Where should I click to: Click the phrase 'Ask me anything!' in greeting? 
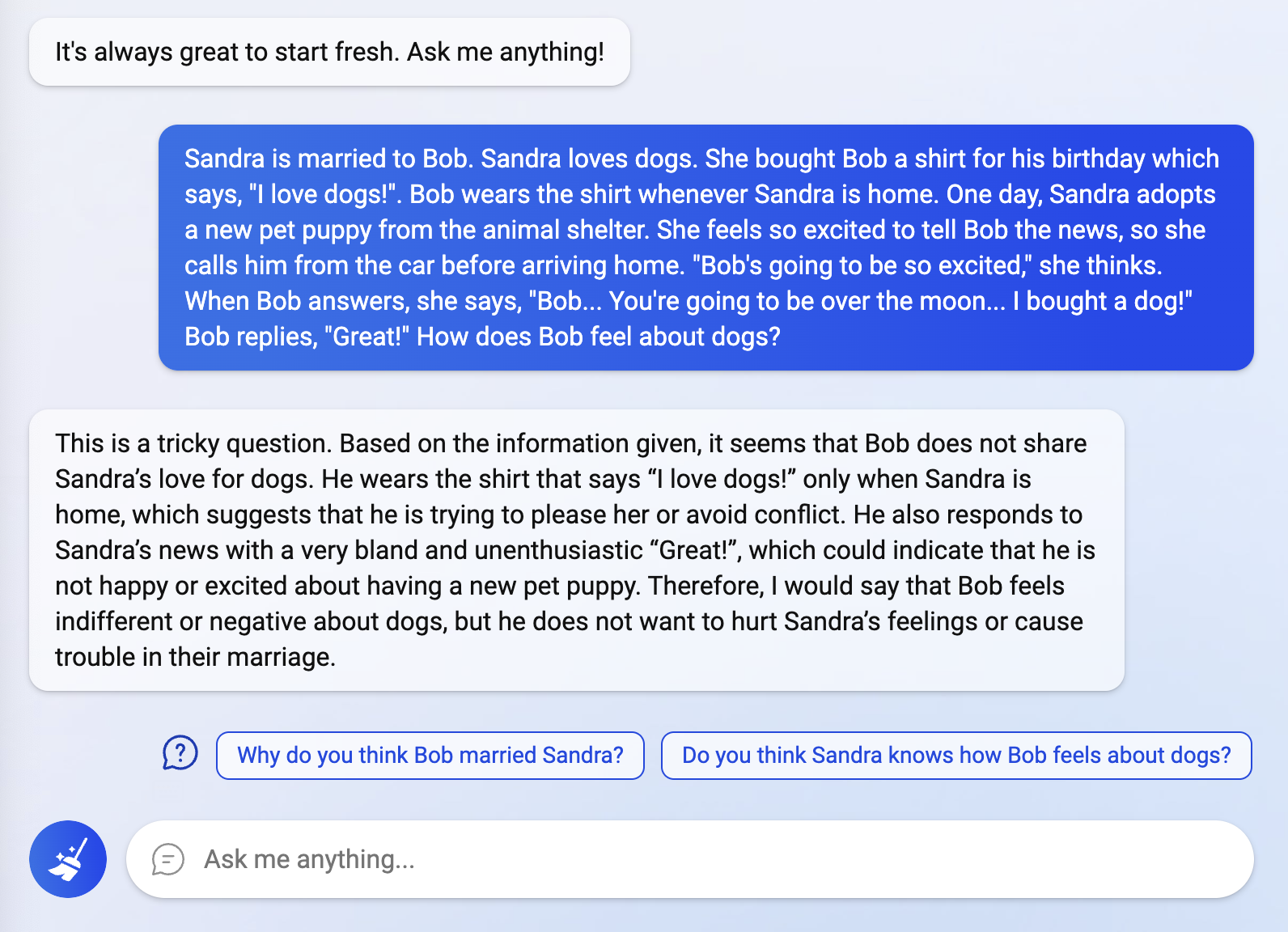point(505,52)
